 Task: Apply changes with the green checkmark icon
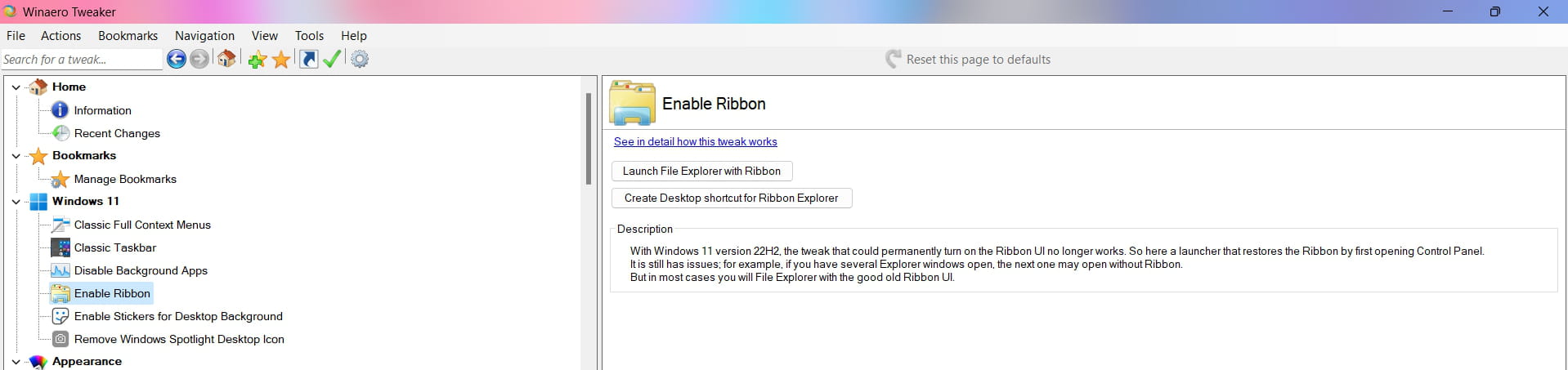[332, 59]
